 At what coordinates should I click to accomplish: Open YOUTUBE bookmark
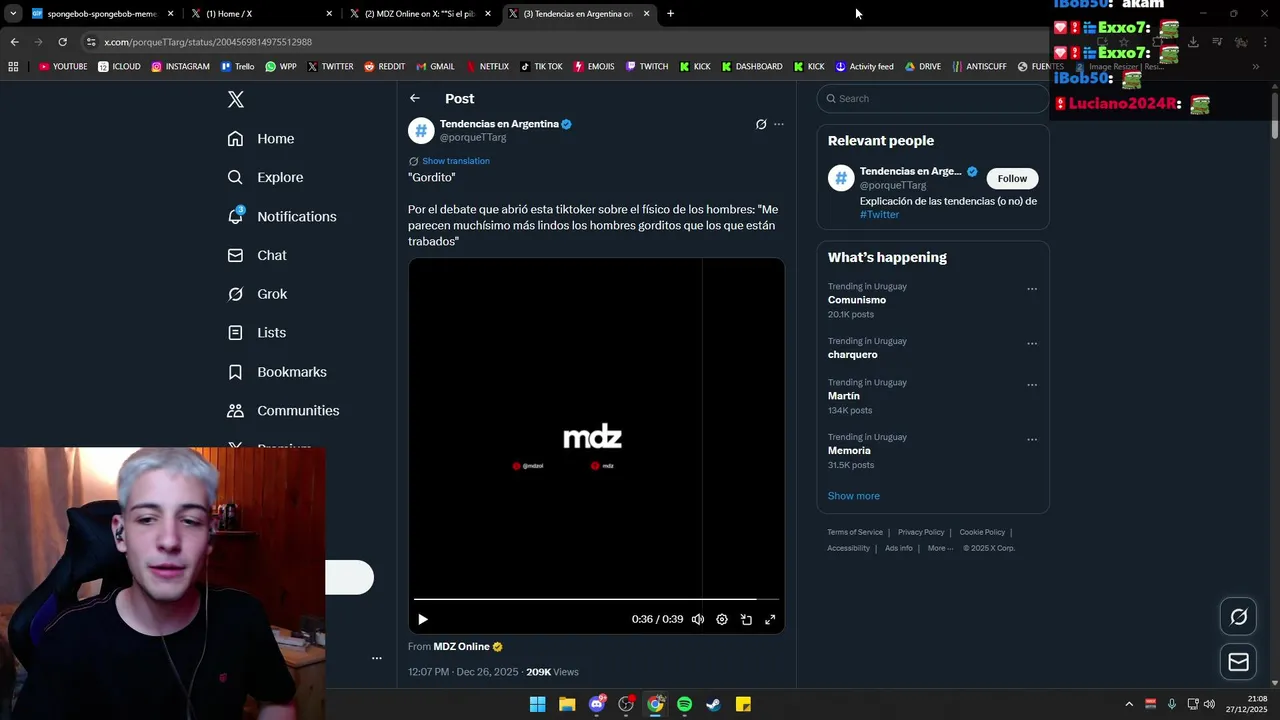tap(63, 67)
